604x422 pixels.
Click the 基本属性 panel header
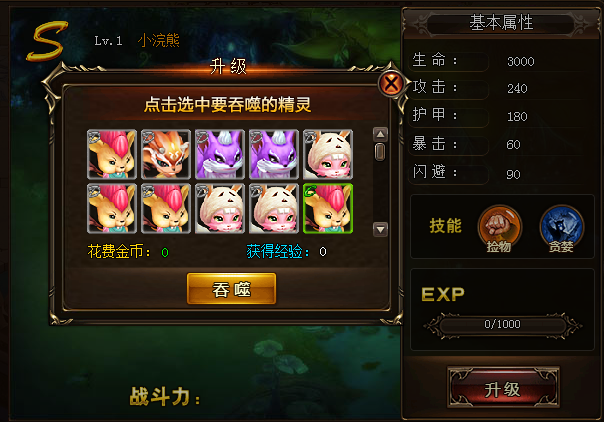click(501, 23)
